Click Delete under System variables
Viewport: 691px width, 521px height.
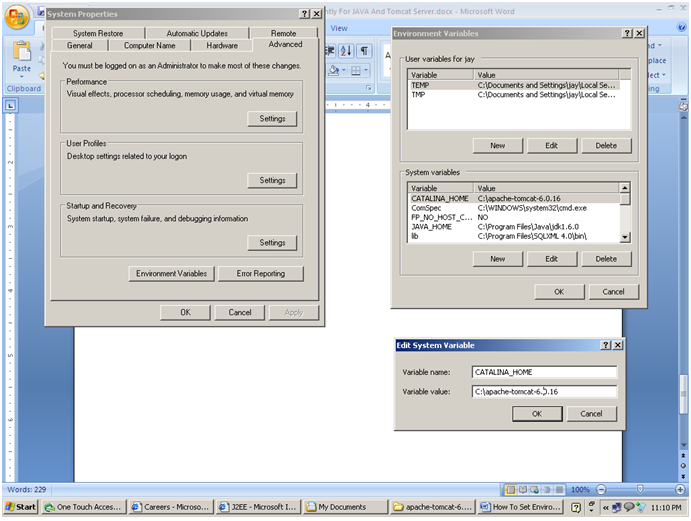click(606, 259)
